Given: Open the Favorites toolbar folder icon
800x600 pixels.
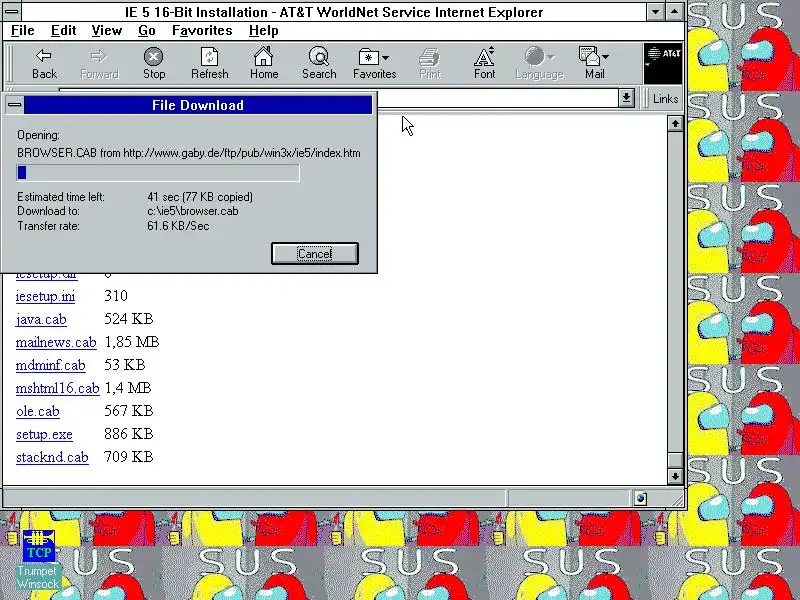Looking at the screenshot, I should click(368, 57).
